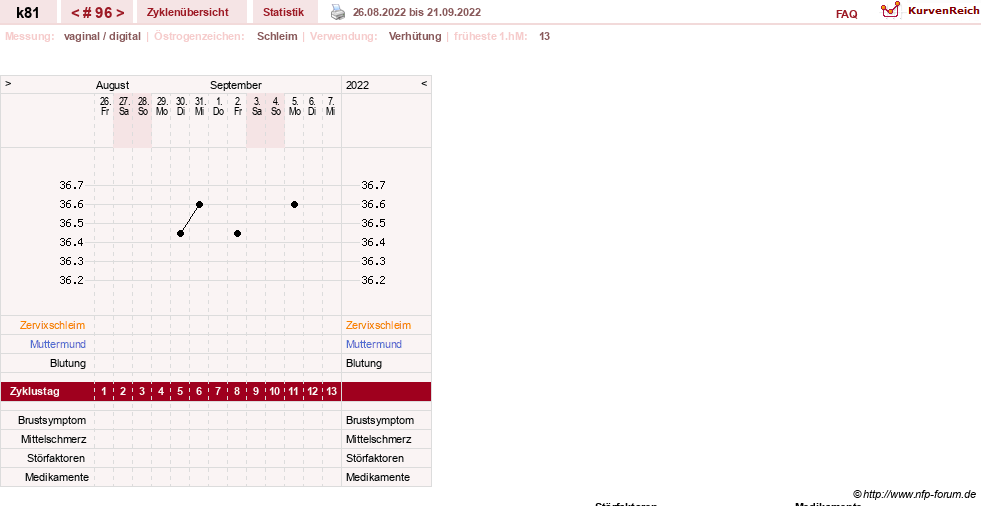981x506 pixels.
Task: Click the left axis value 36.7
Action: point(71,185)
